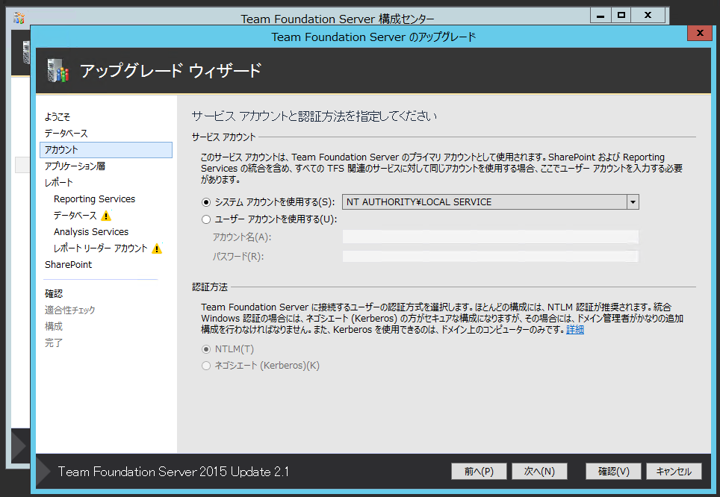Select ユーザー アカウントを使用する radio button

point(206,220)
